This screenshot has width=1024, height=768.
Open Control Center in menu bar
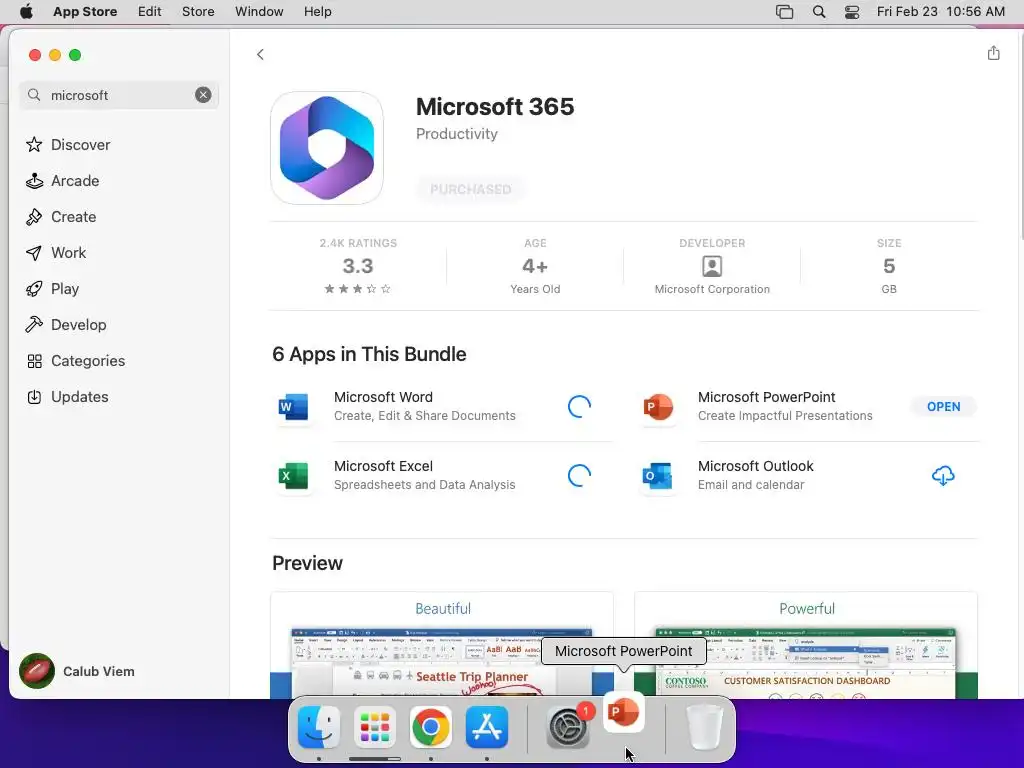tap(852, 12)
